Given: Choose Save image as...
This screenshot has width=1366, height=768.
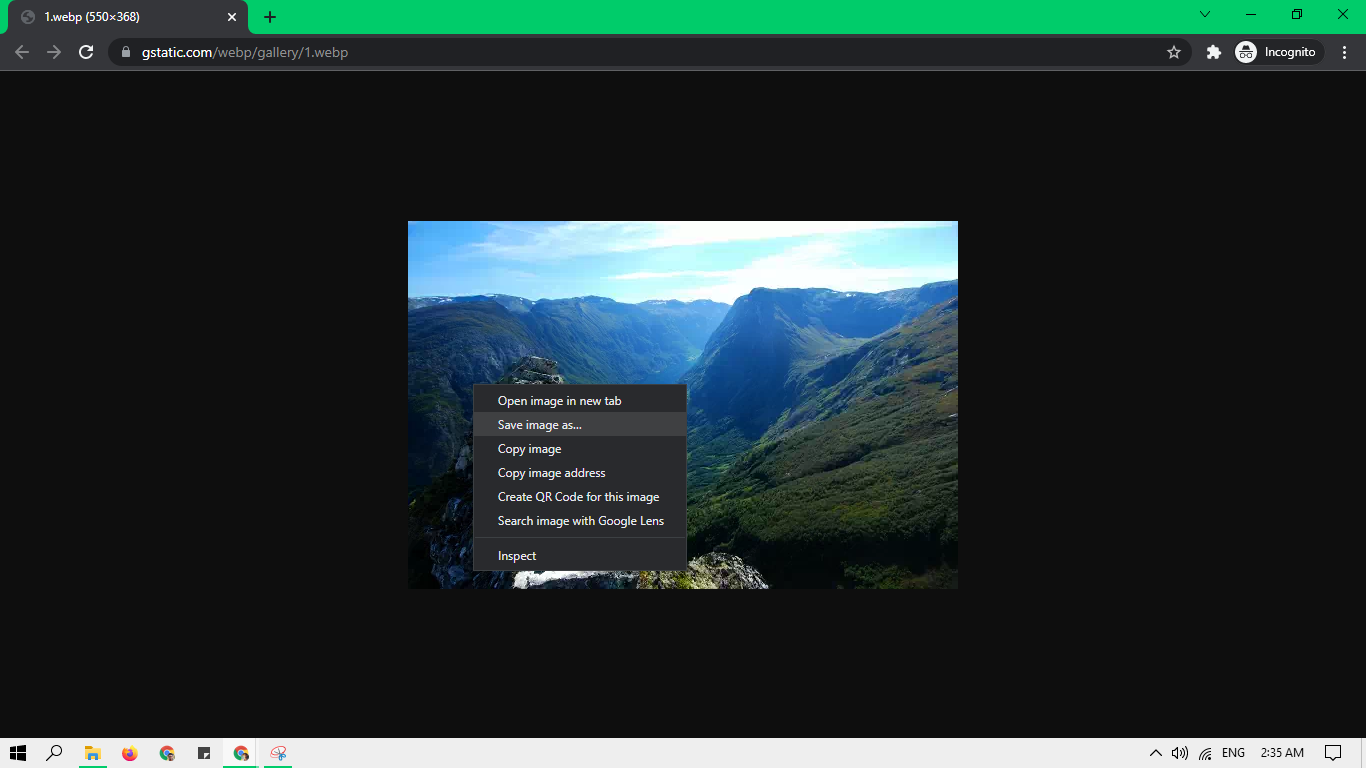Looking at the screenshot, I should pyautogui.click(x=580, y=425).
